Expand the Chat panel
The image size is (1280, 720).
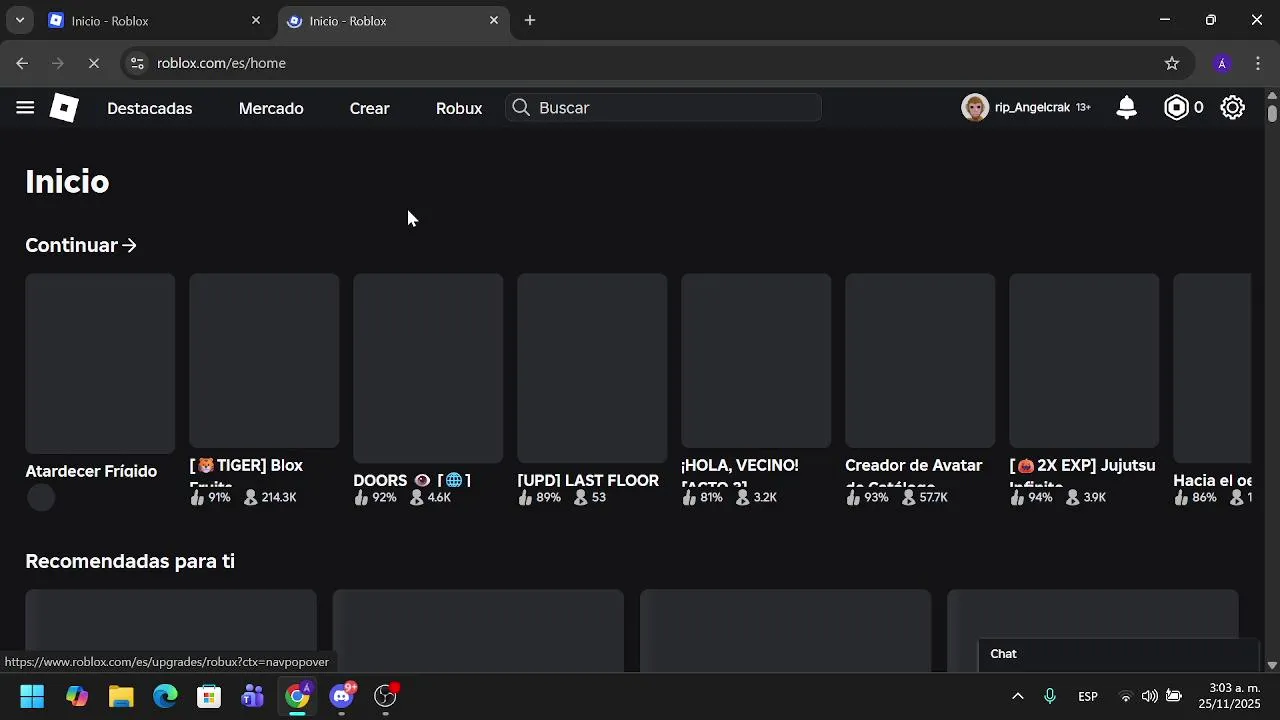tap(1118, 654)
